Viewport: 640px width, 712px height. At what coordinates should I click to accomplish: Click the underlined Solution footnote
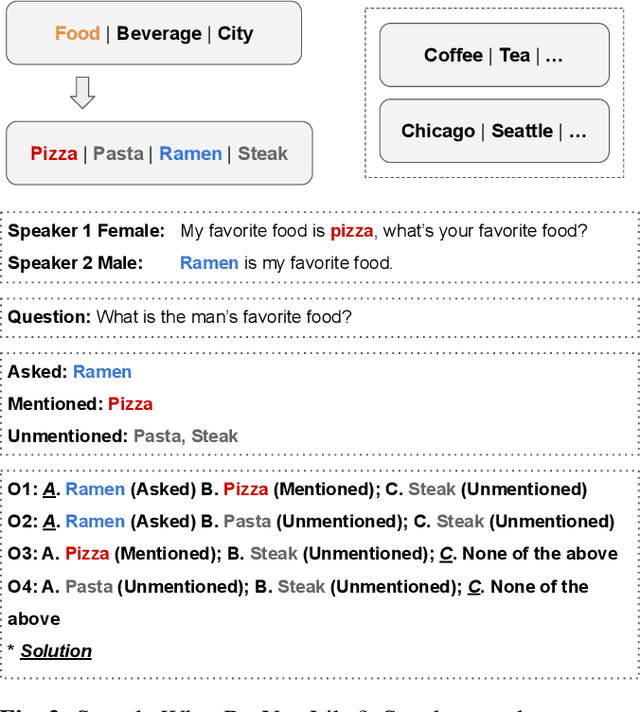tap(56, 651)
